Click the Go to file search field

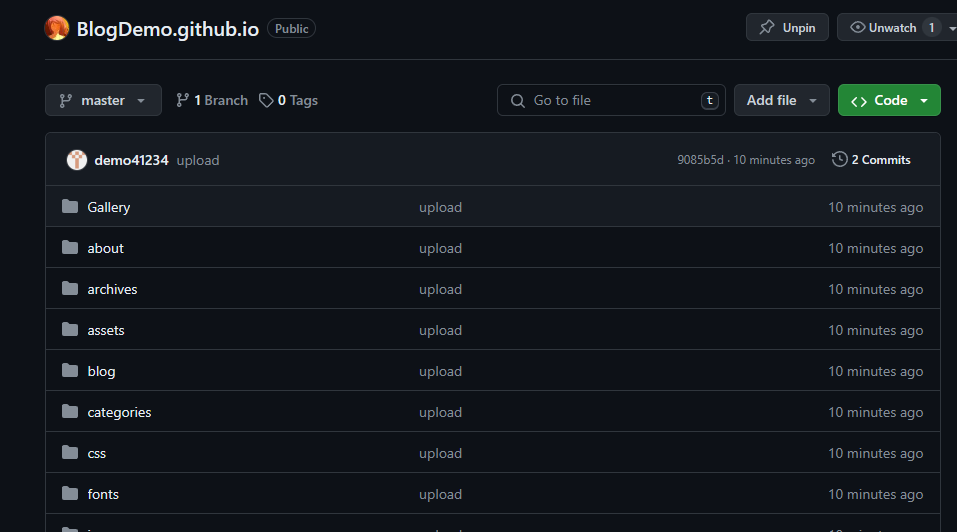(610, 100)
